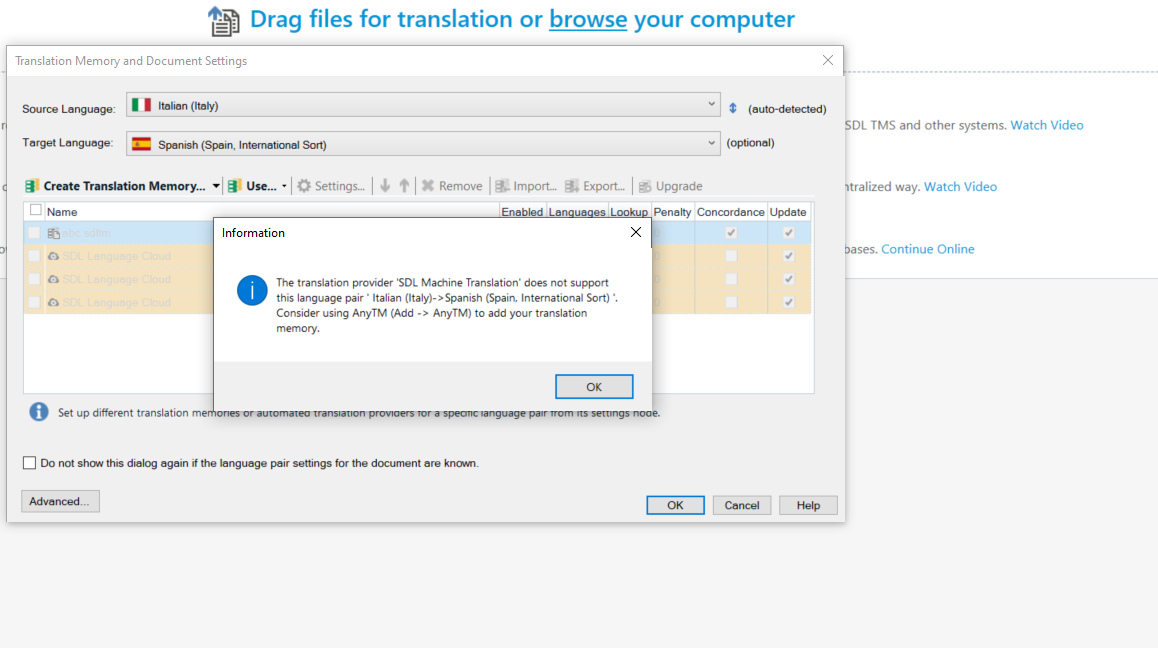Toggle Update checkbox of last SDL Language Cloud

(789, 302)
